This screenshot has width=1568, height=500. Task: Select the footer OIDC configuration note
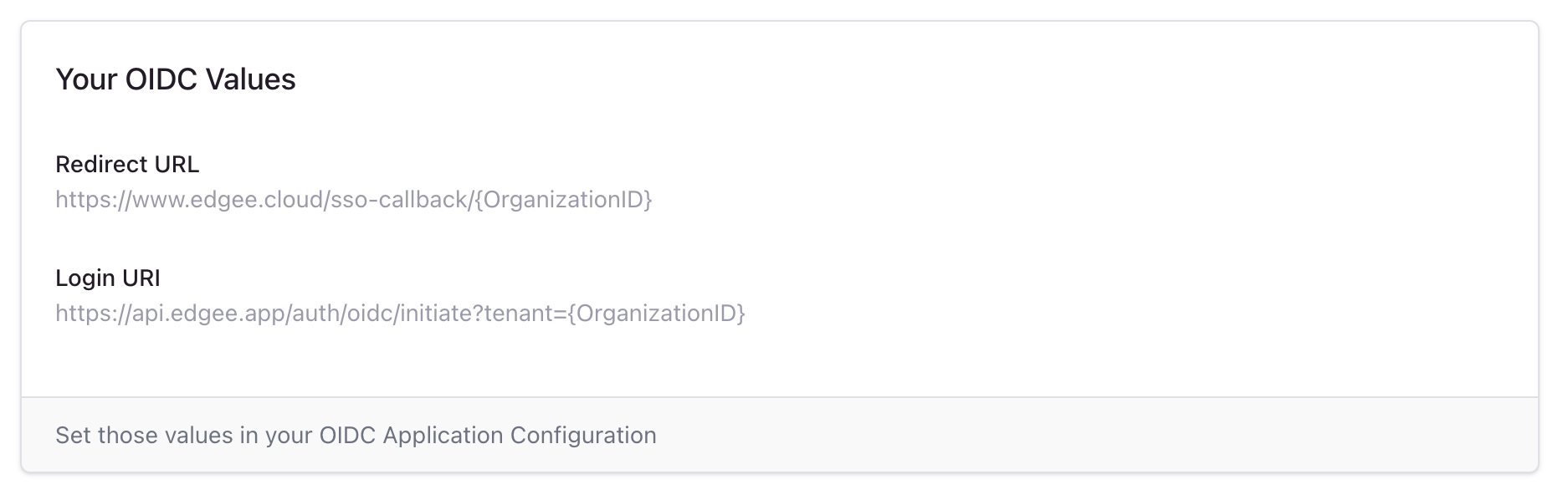click(356, 435)
